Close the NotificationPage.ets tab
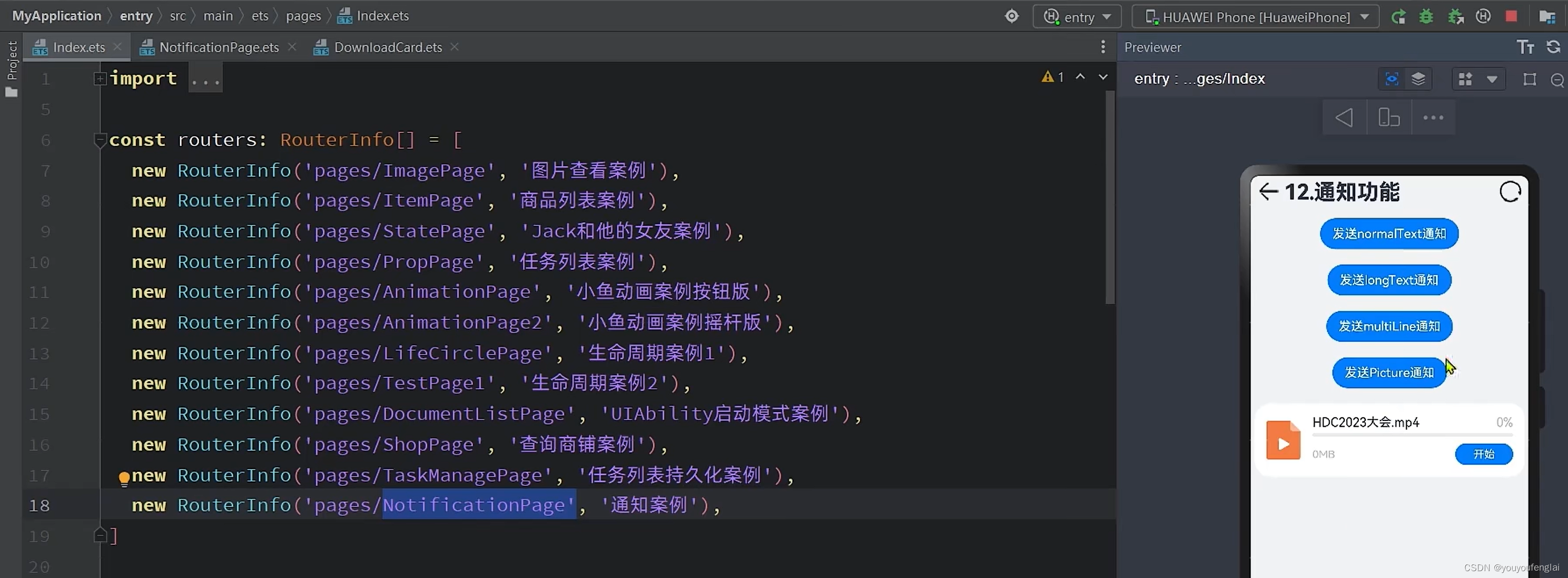The image size is (1568, 578). tap(292, 47)
